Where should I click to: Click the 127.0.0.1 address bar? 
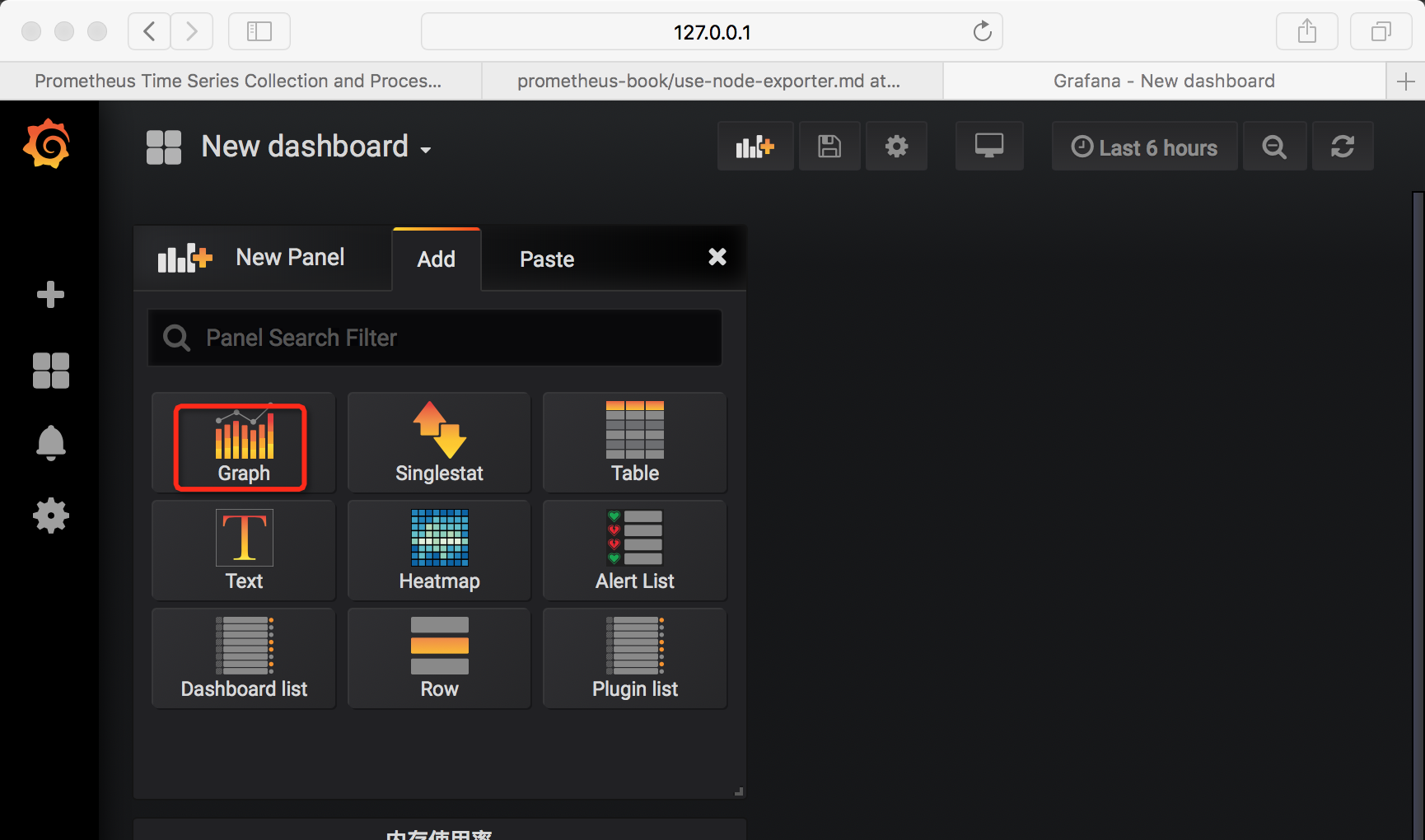click(x=712, y=31)
